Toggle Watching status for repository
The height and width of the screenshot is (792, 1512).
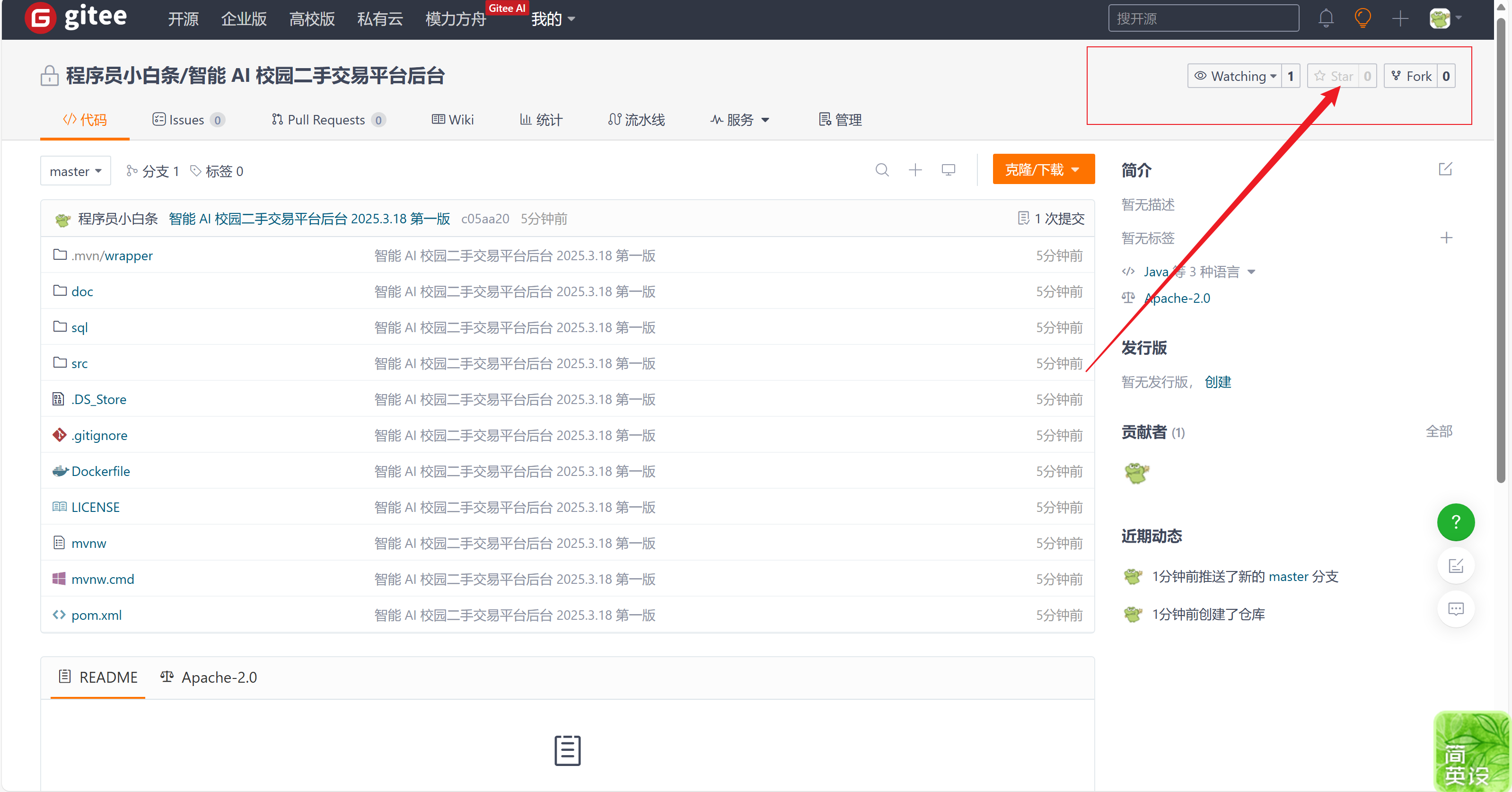click(x=1235, y=76)
